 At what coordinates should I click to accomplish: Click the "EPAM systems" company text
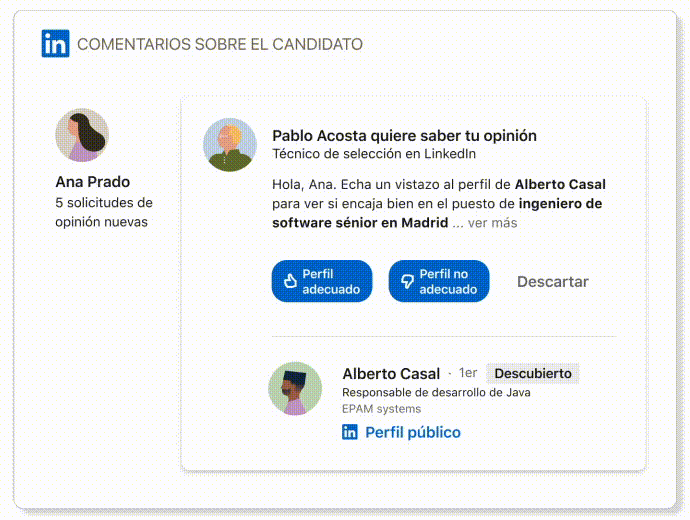381,409
